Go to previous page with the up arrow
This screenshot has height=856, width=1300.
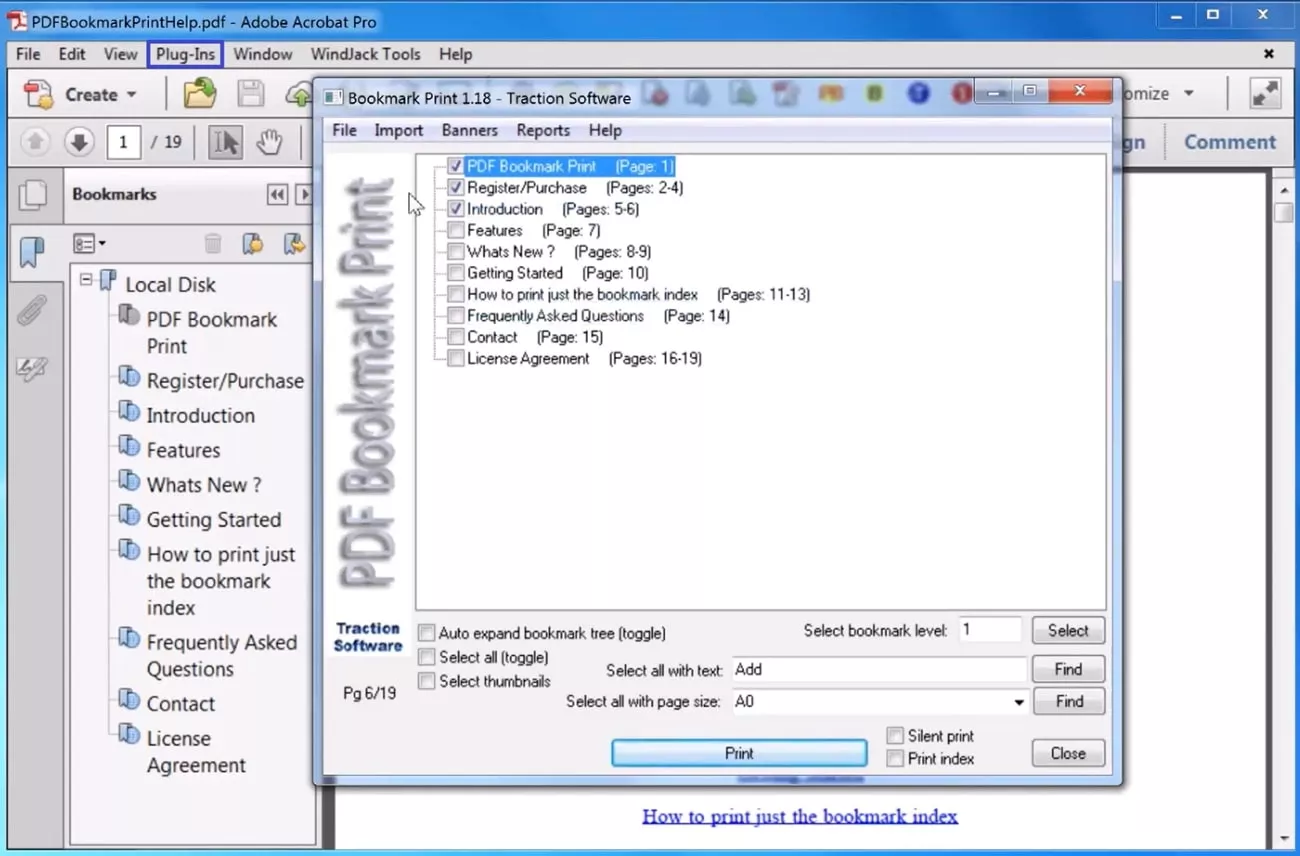click(x=35, y=142)
